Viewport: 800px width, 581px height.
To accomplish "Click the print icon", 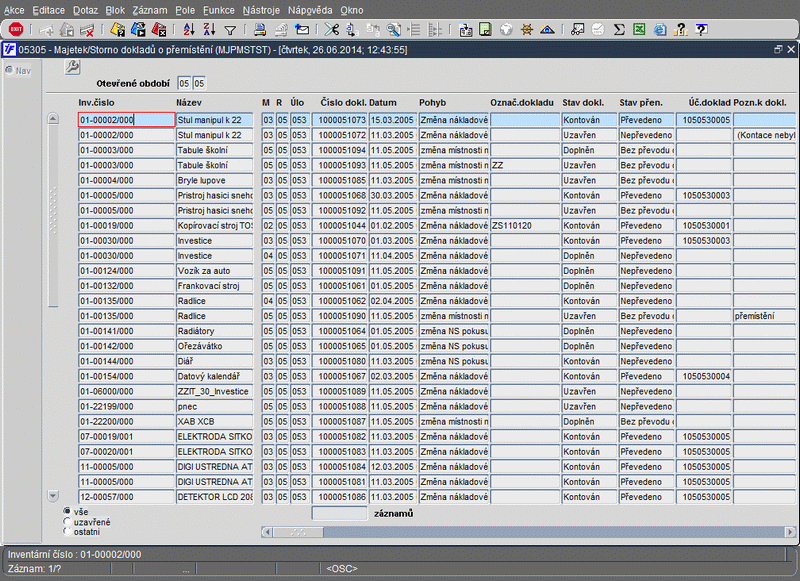I will 260,30.
